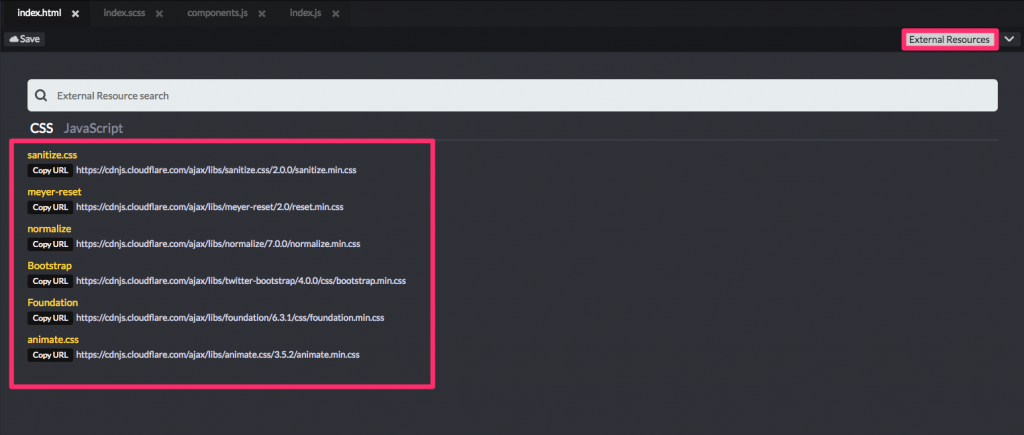This screenshot has width=1024, height=435.
Task: Copy URL for meyer-reset
Action: [x=50, y=207]
